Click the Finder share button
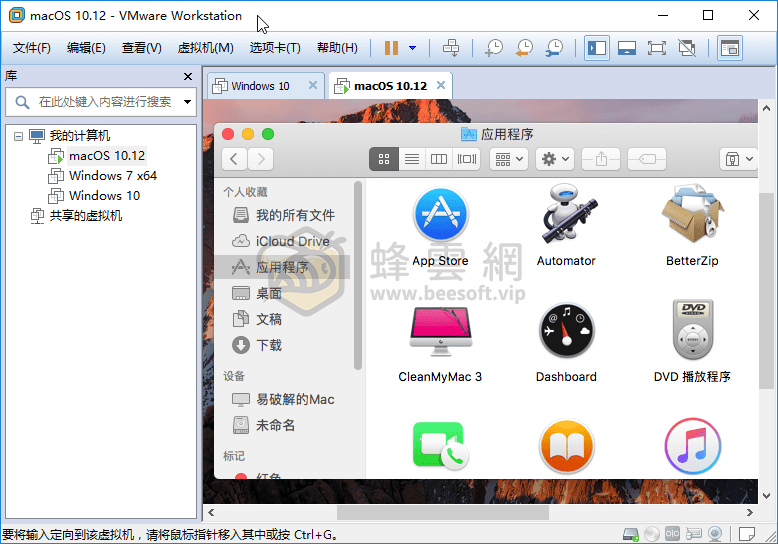The image size is (778, 544). pos(601,159)
